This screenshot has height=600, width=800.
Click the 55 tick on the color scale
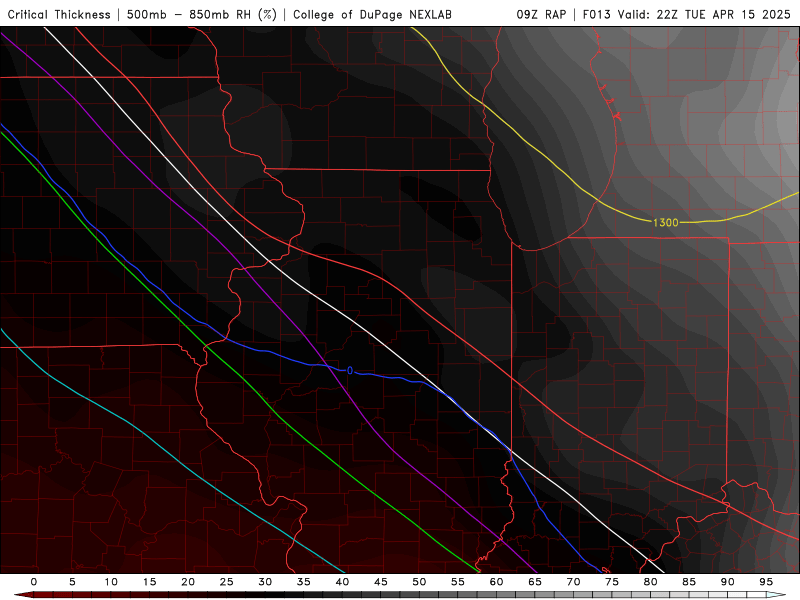[458, 582]
